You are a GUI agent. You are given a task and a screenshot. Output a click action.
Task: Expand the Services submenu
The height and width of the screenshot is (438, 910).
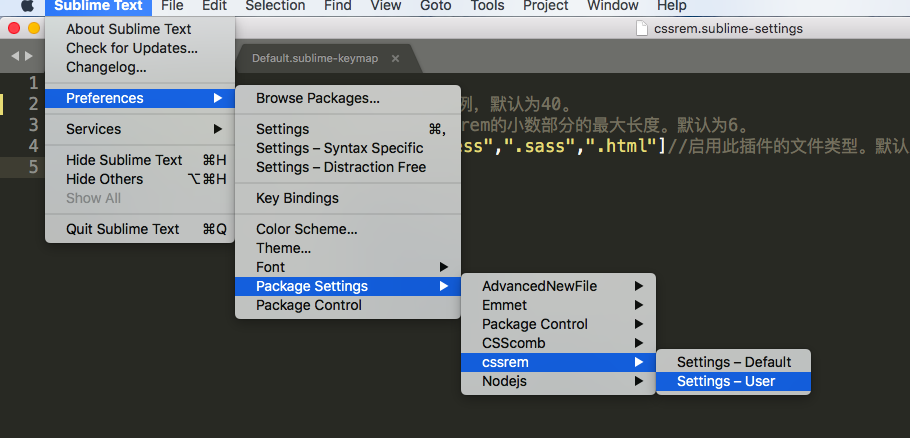click(x=139, y=129)
